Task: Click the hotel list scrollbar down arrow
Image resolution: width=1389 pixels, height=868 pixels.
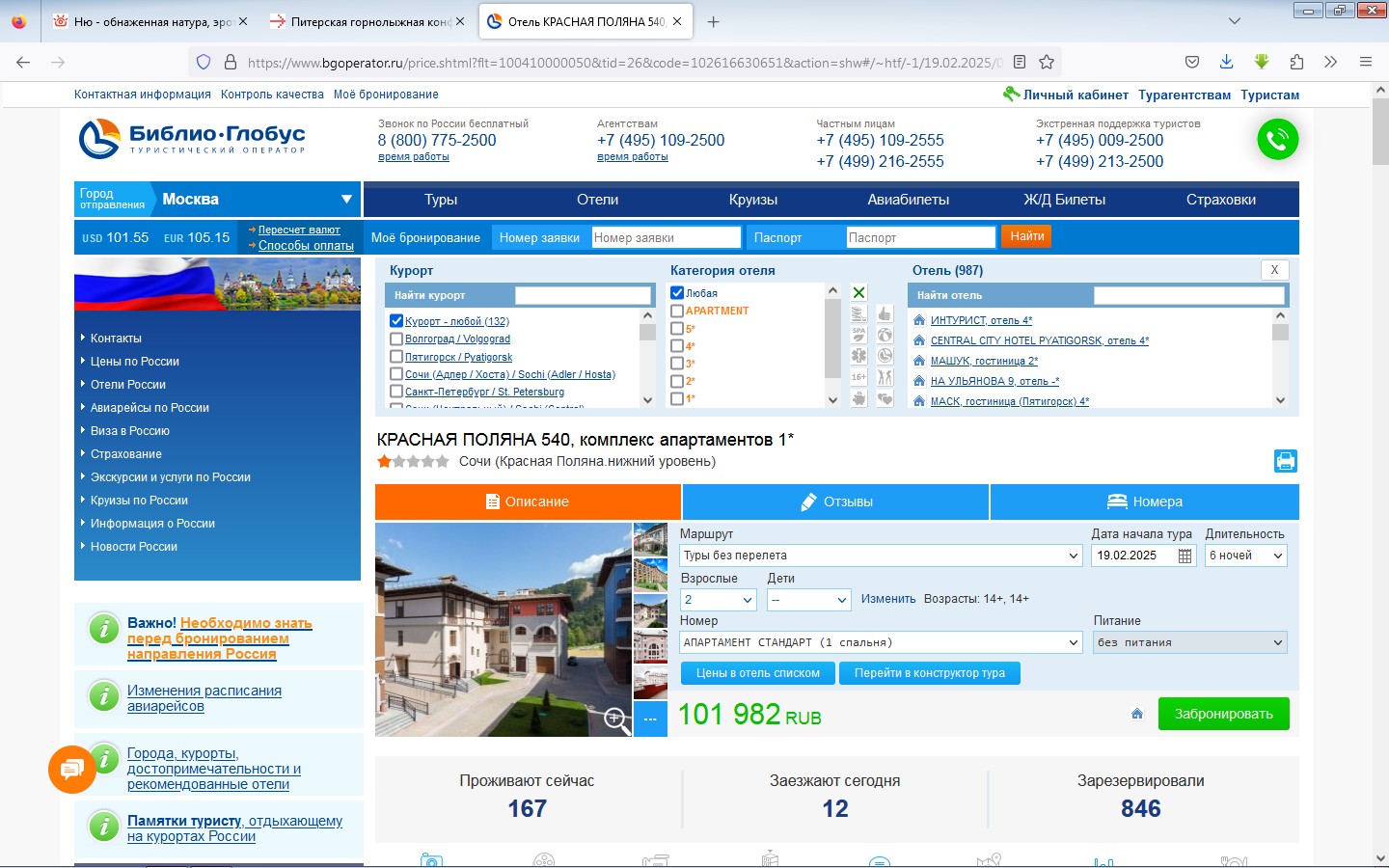Action: [1280, 400]
